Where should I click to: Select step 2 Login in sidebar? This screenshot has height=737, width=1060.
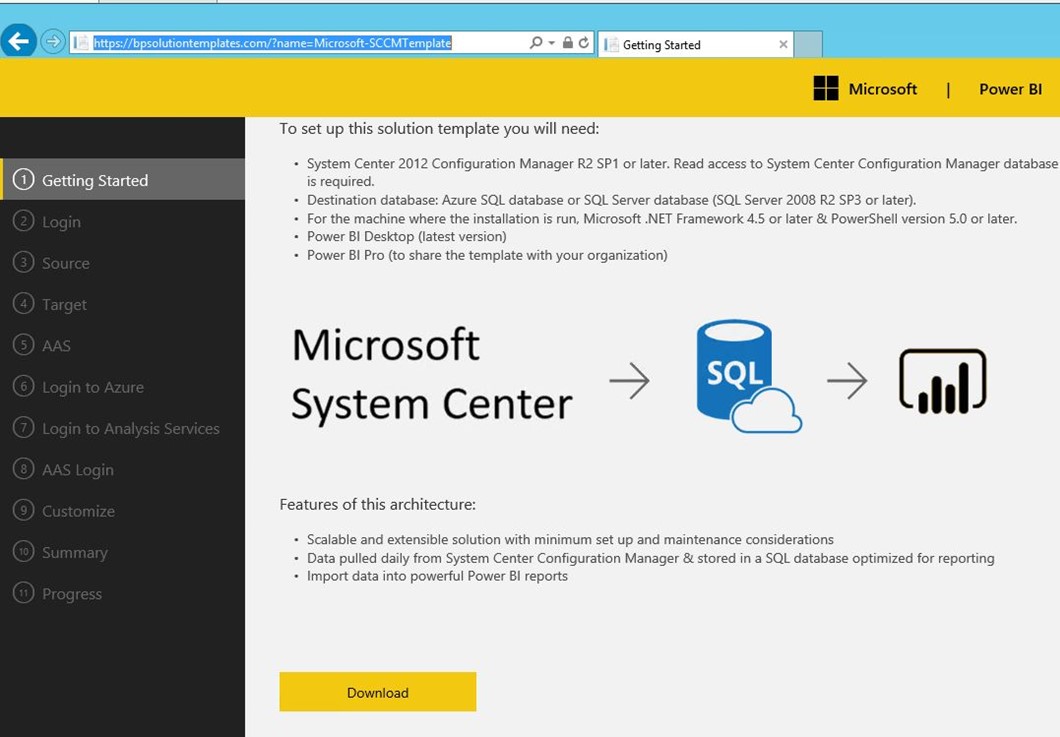click(122, 222)
